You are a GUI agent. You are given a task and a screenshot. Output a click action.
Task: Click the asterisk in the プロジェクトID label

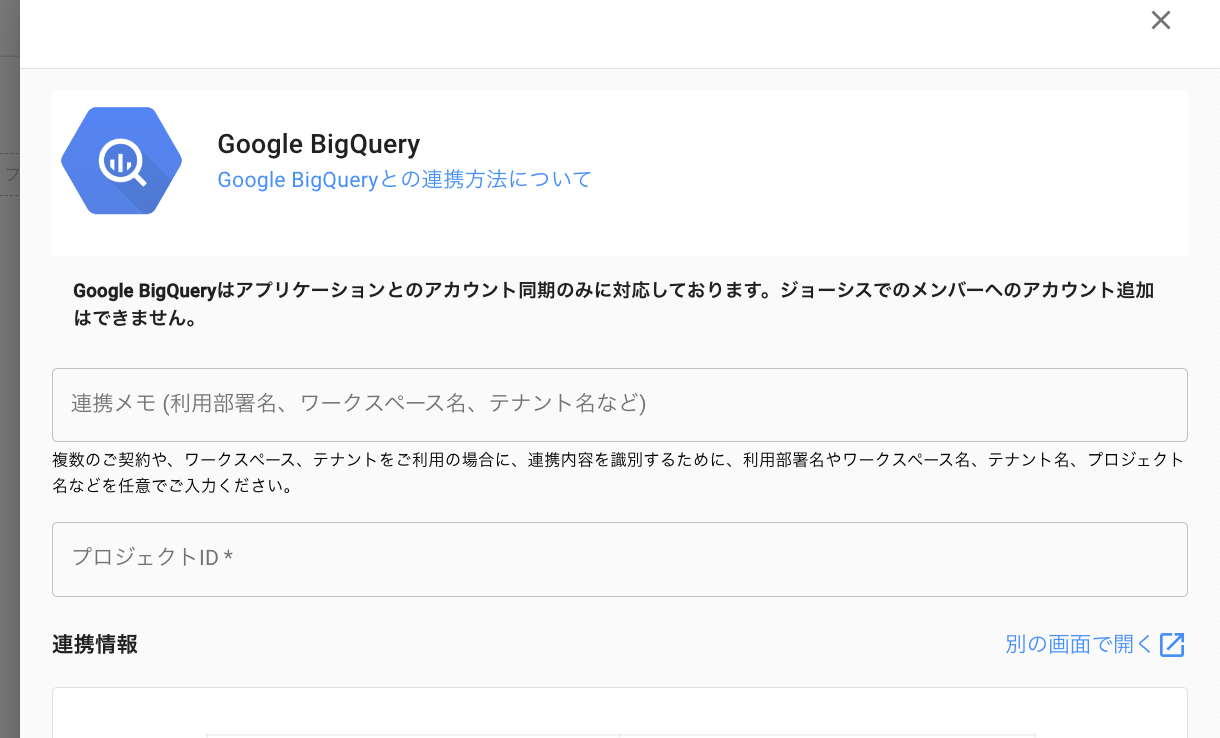229,557
